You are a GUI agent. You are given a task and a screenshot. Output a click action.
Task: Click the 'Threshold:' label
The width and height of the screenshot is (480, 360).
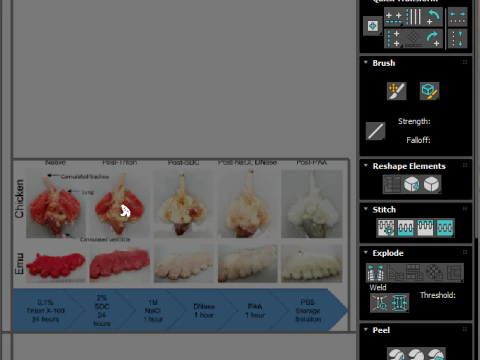(x=438, y=295)
